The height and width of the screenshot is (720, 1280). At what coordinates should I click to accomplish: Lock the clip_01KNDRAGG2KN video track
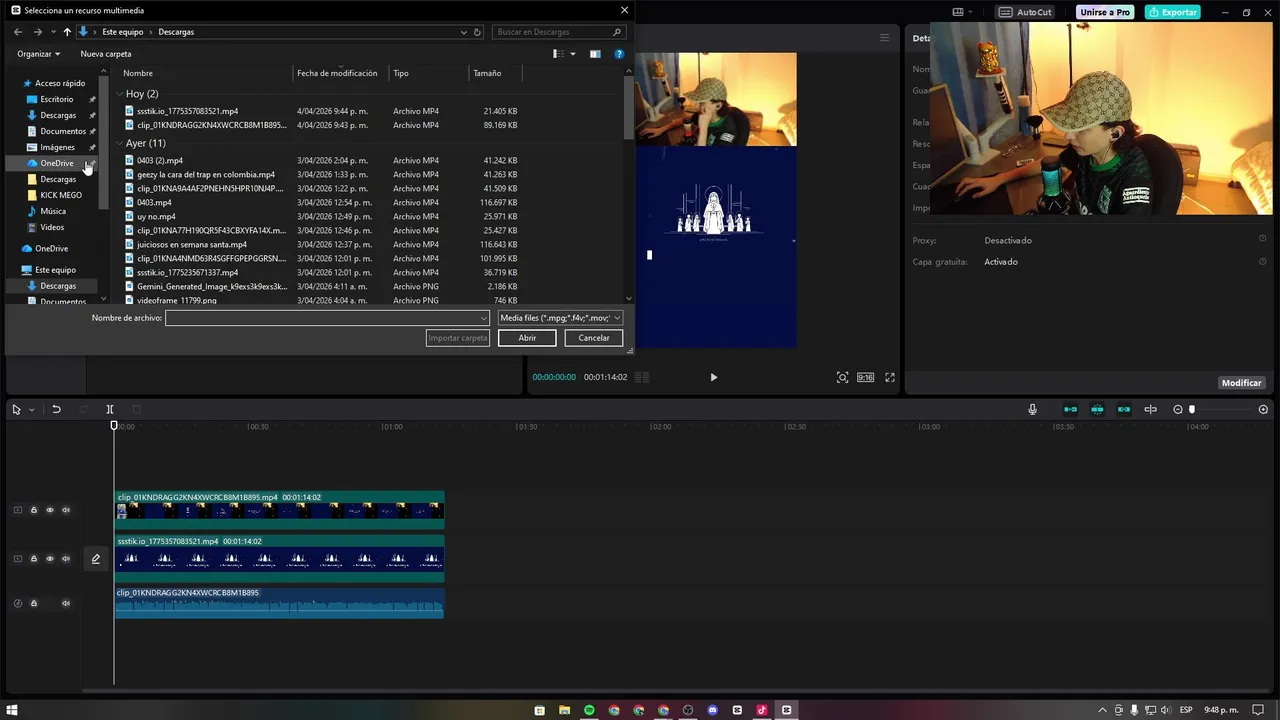pyautogui.click(x=33, y=510)
